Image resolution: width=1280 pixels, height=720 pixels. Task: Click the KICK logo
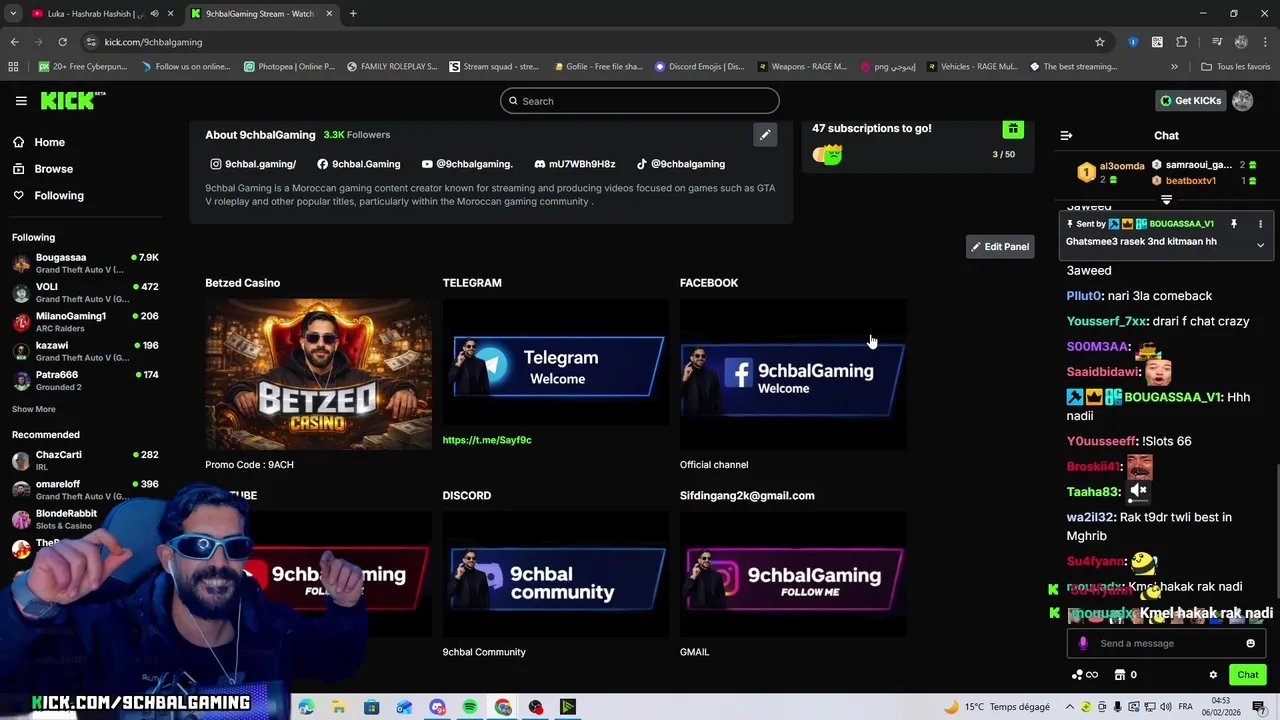[72, 100]
